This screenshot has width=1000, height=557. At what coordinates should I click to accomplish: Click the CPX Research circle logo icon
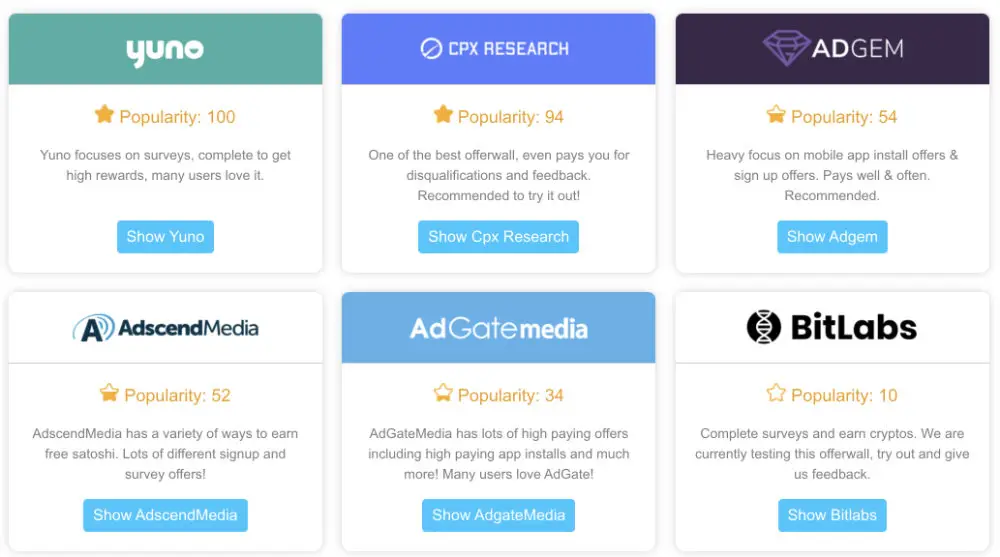point(431,48)
